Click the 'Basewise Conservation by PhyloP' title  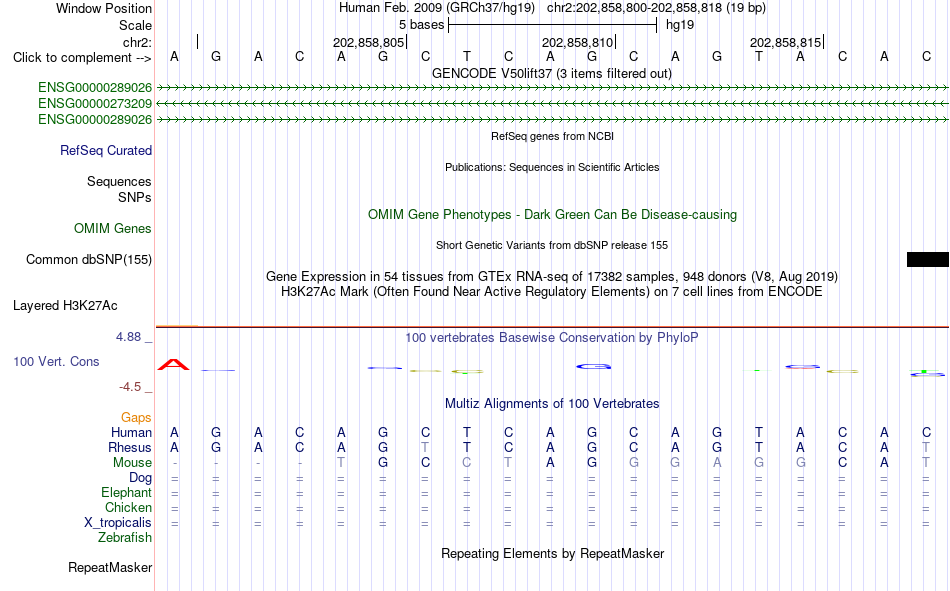point(552,338)
